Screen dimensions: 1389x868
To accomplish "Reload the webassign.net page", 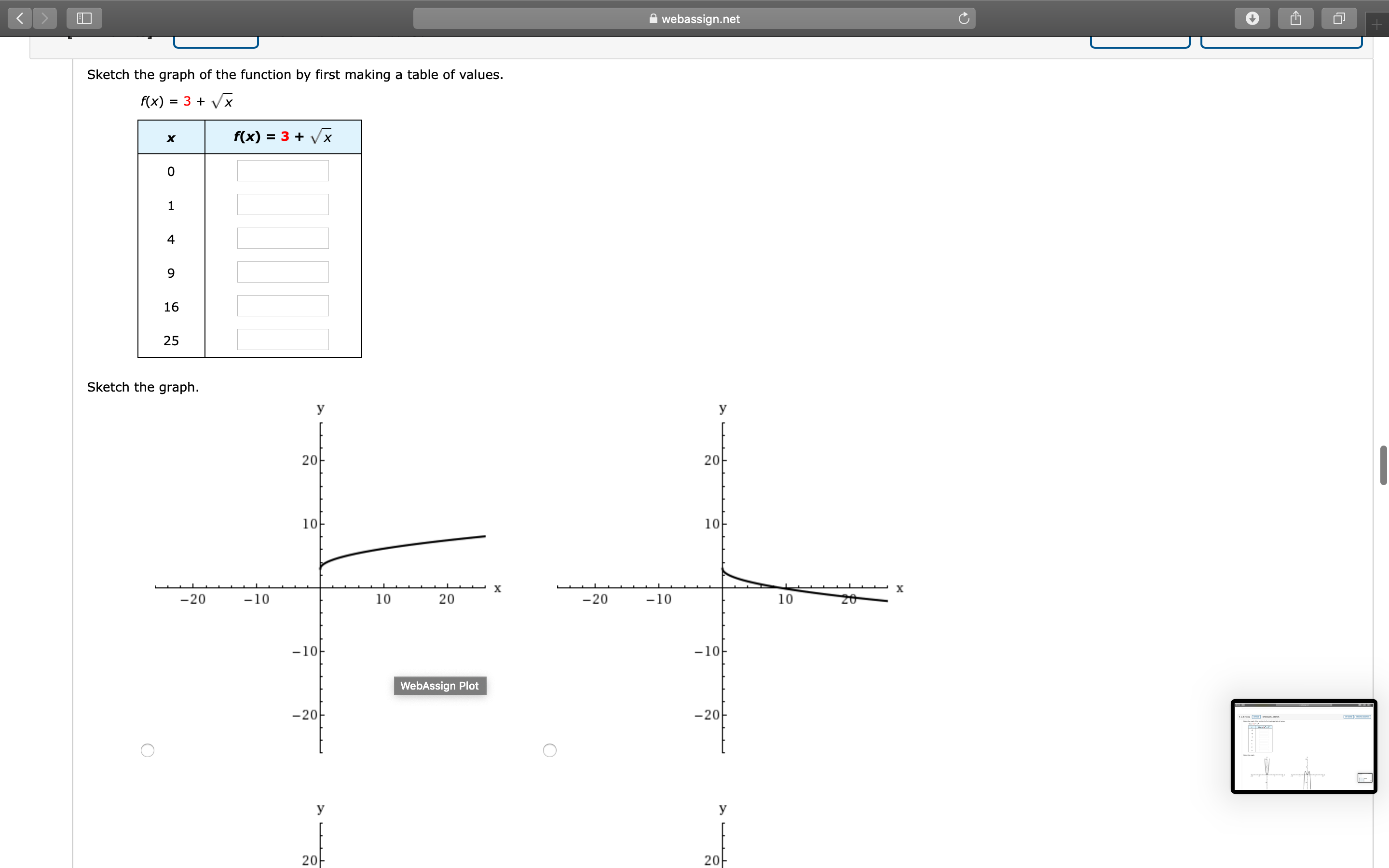I will [x=964, y=18].
